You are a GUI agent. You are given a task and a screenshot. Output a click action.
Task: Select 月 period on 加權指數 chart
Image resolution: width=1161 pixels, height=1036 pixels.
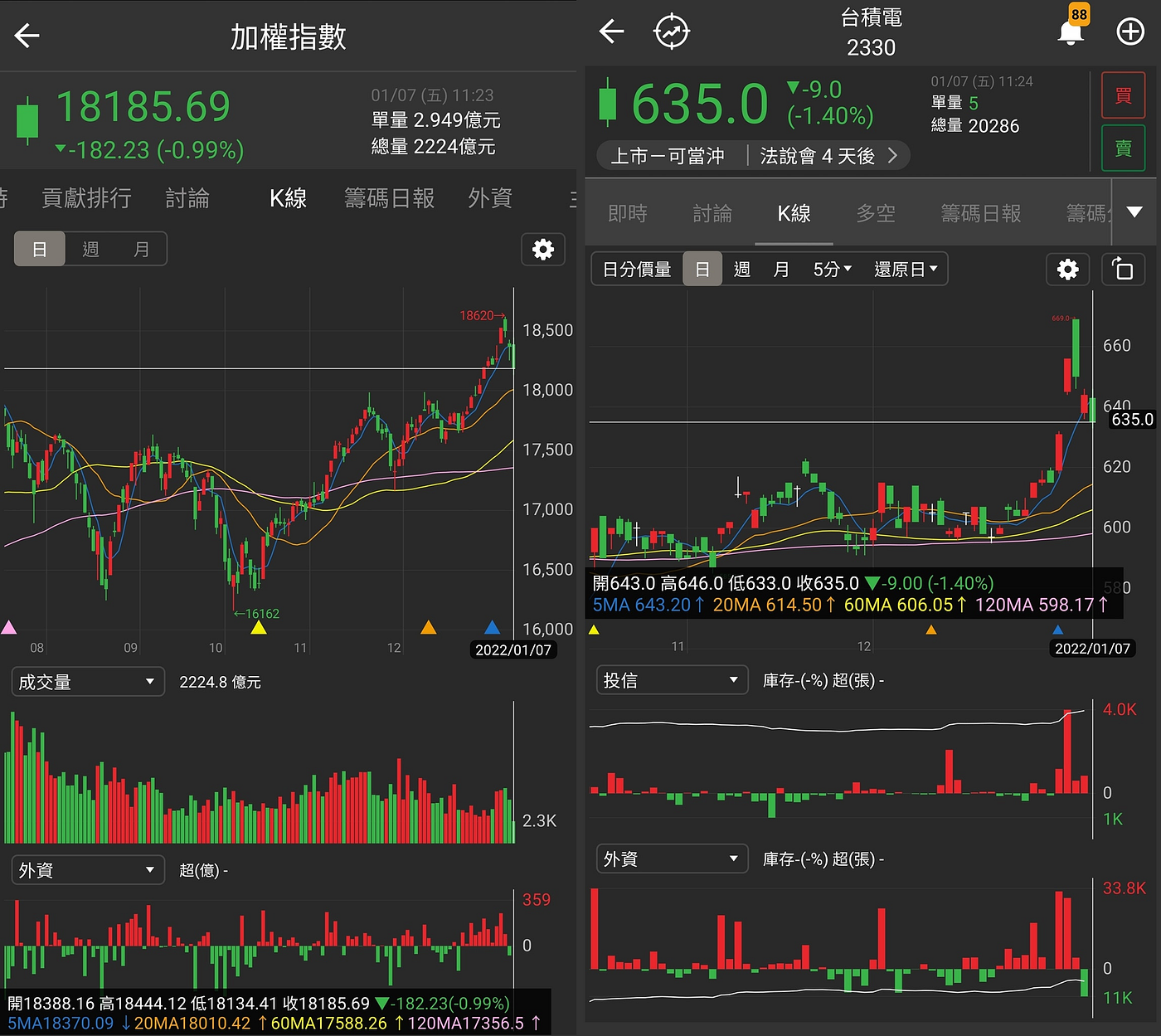[142, 249]
